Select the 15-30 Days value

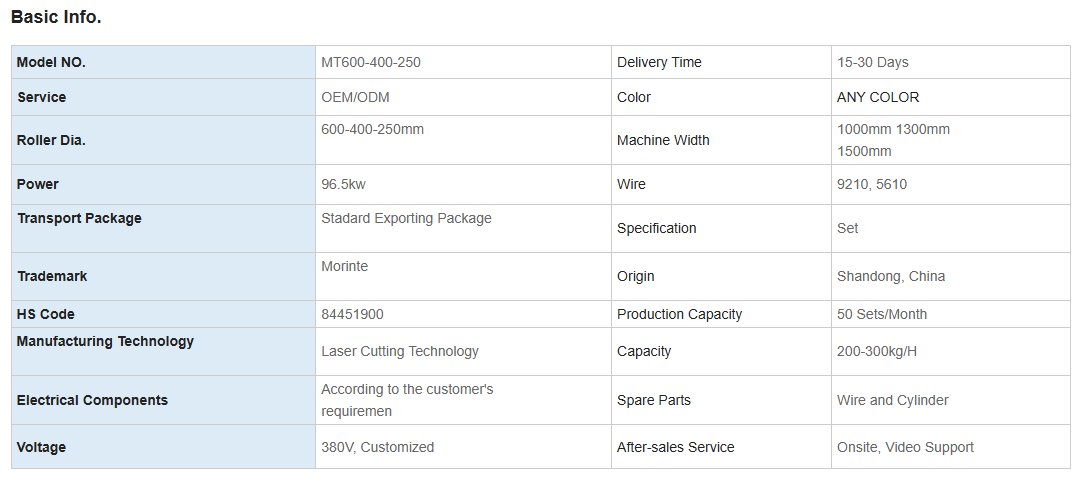coord(872,62)
